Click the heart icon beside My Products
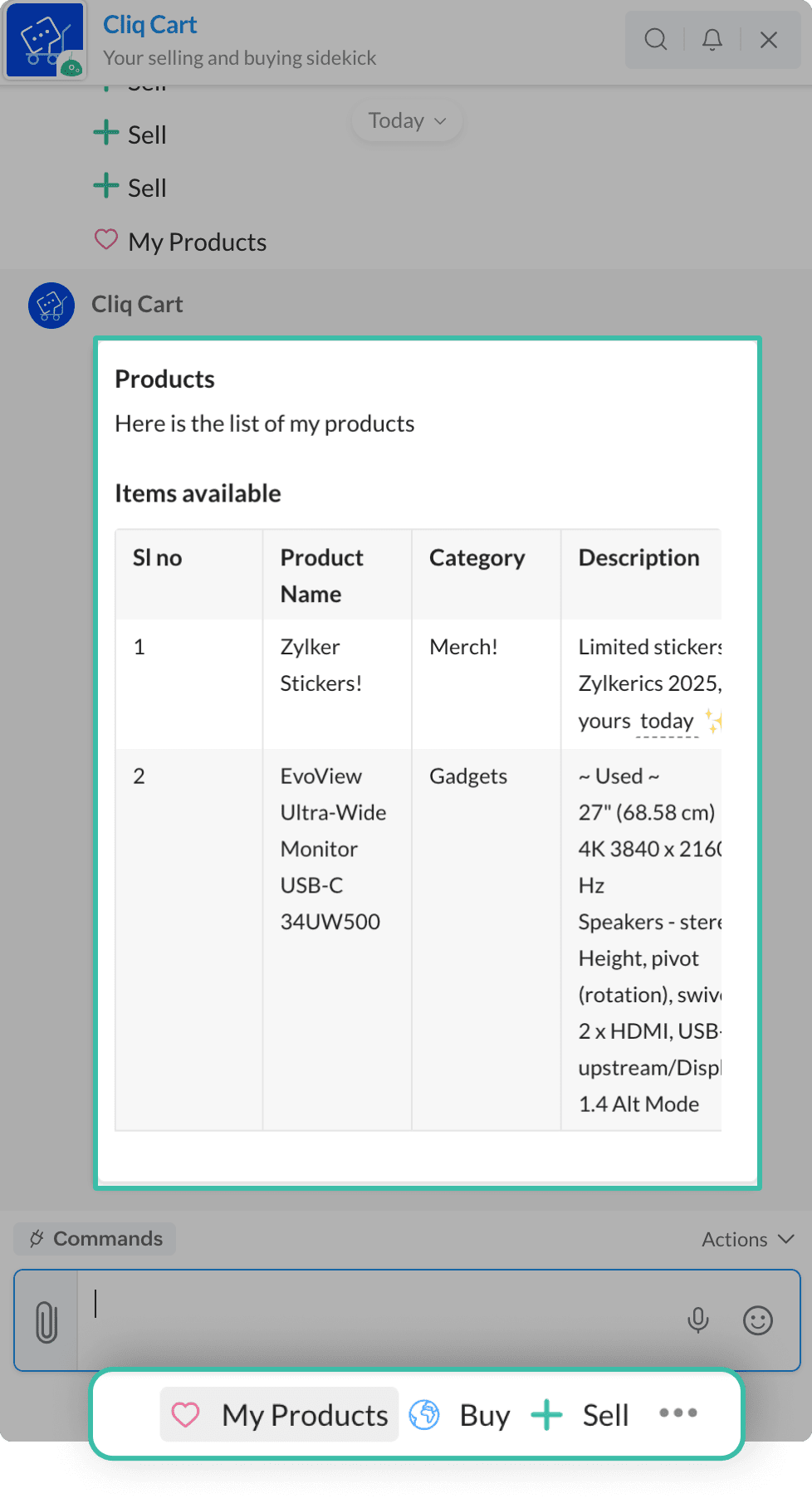 tap(185, 1414)
